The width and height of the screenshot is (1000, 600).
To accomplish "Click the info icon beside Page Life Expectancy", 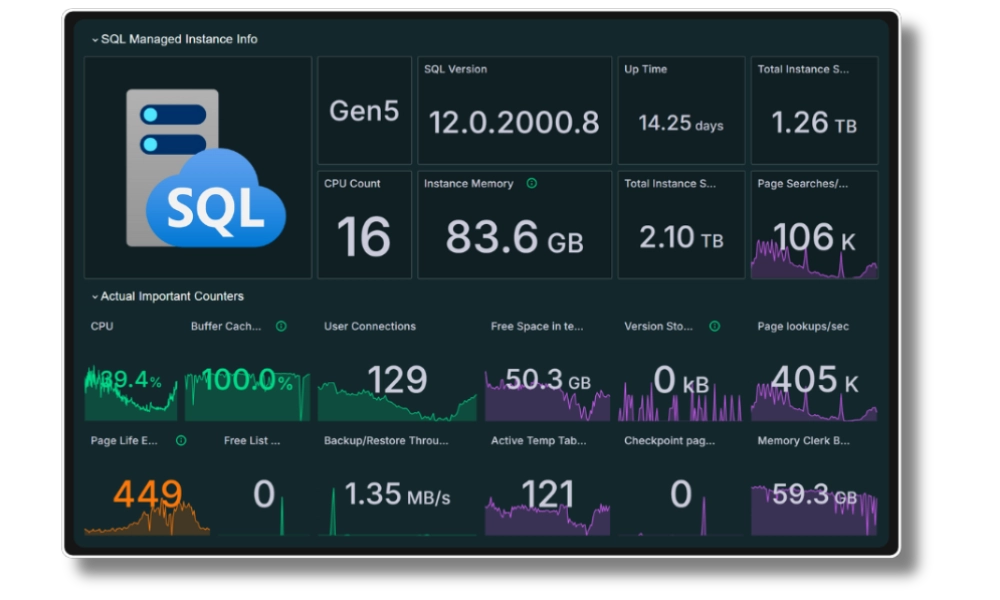I will click(181, 440).
